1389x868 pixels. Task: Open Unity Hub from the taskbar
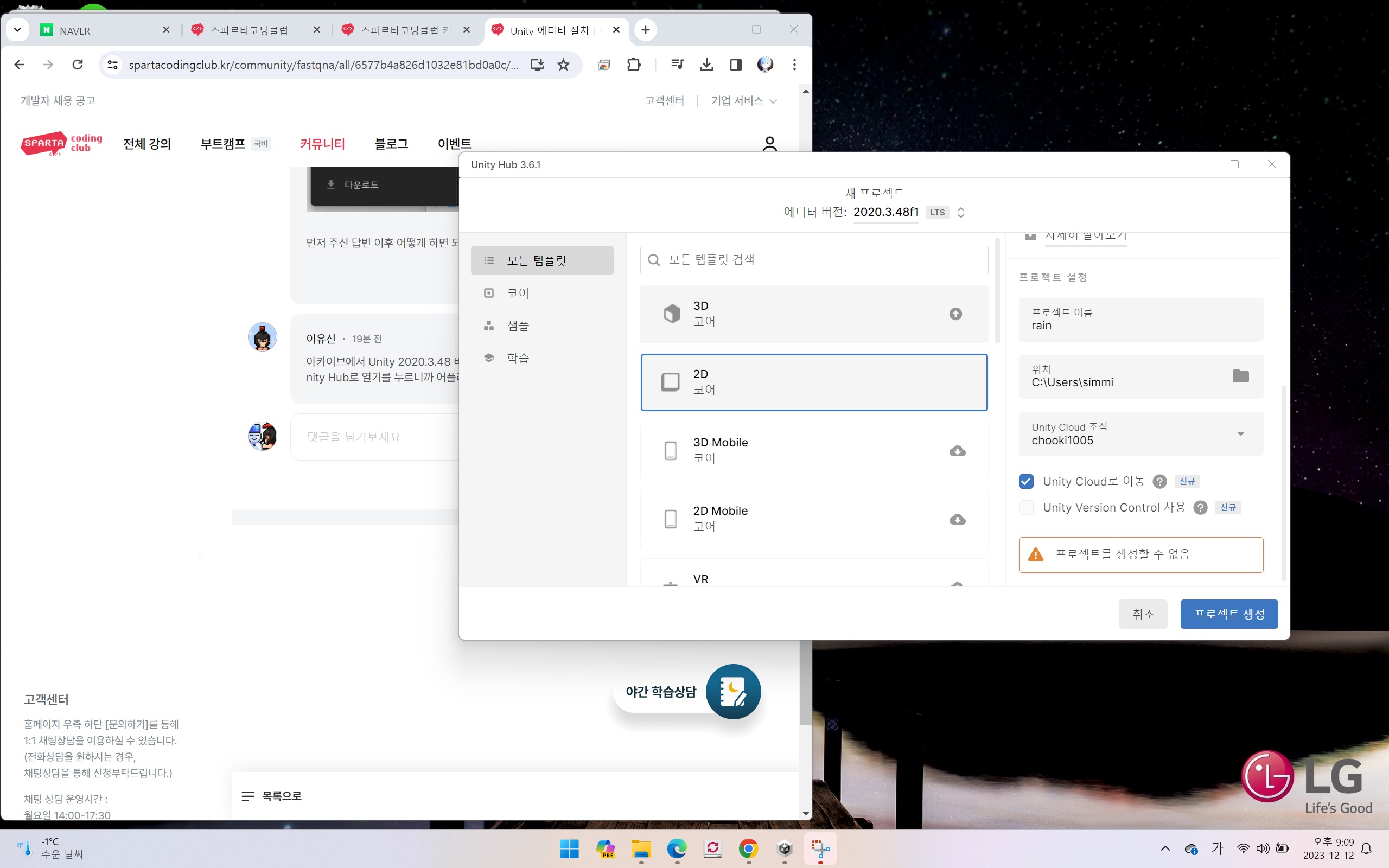[x=785, y=848]
